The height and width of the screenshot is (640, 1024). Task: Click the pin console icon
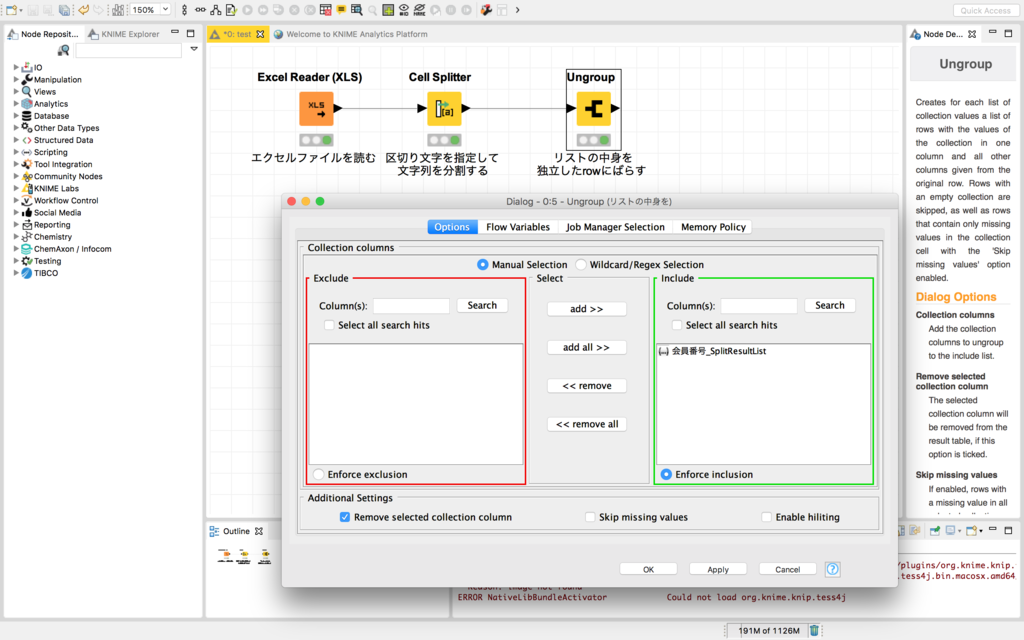pos(935,530)
